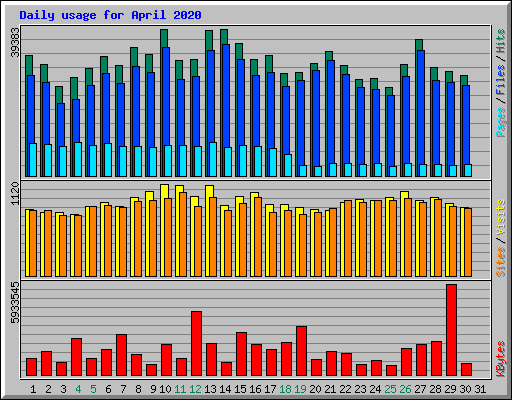
Task: Click day 16 on the x-axis
Action: (x=255, y=389)
